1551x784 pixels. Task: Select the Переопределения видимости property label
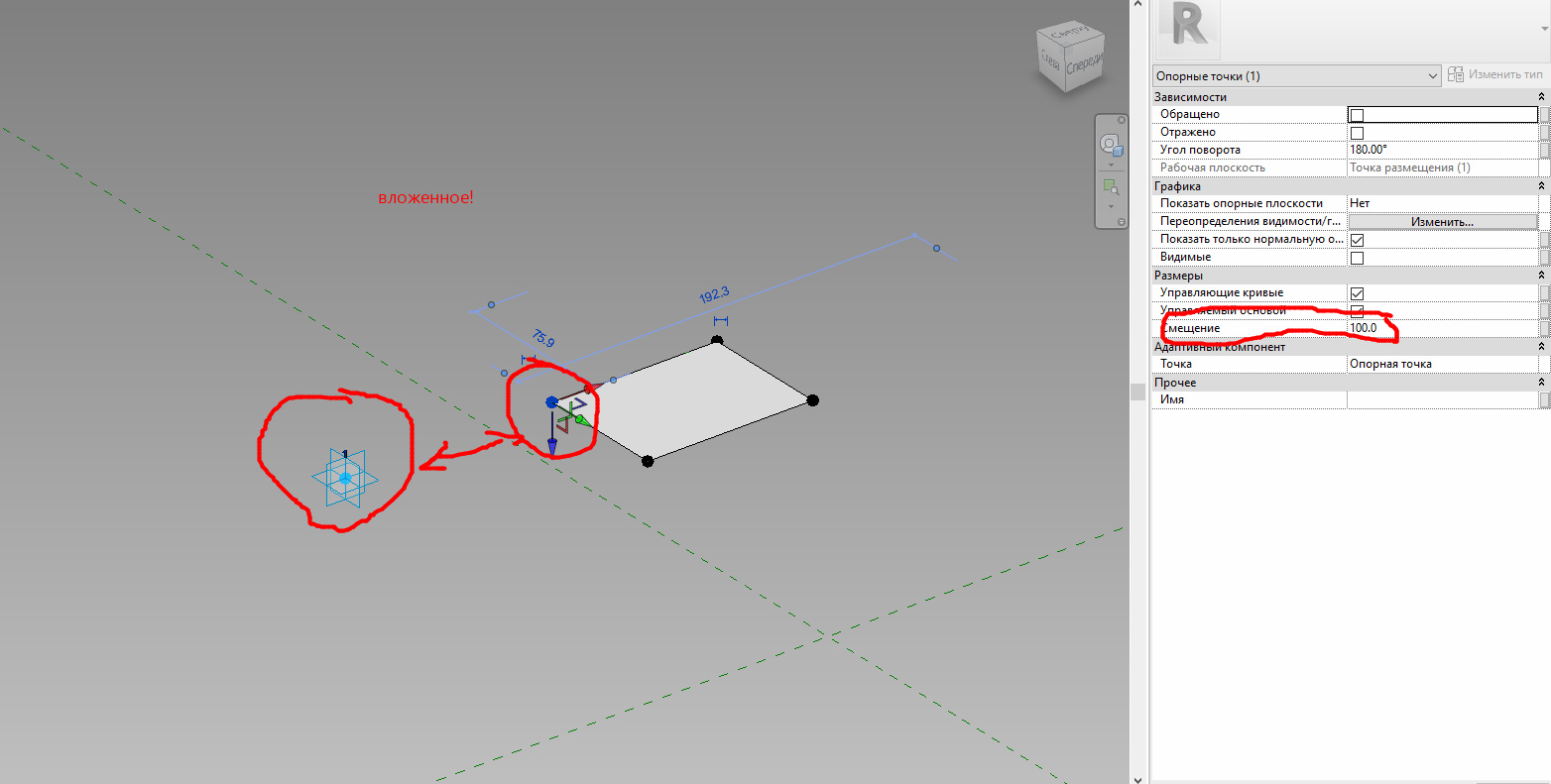point(1250,221)
